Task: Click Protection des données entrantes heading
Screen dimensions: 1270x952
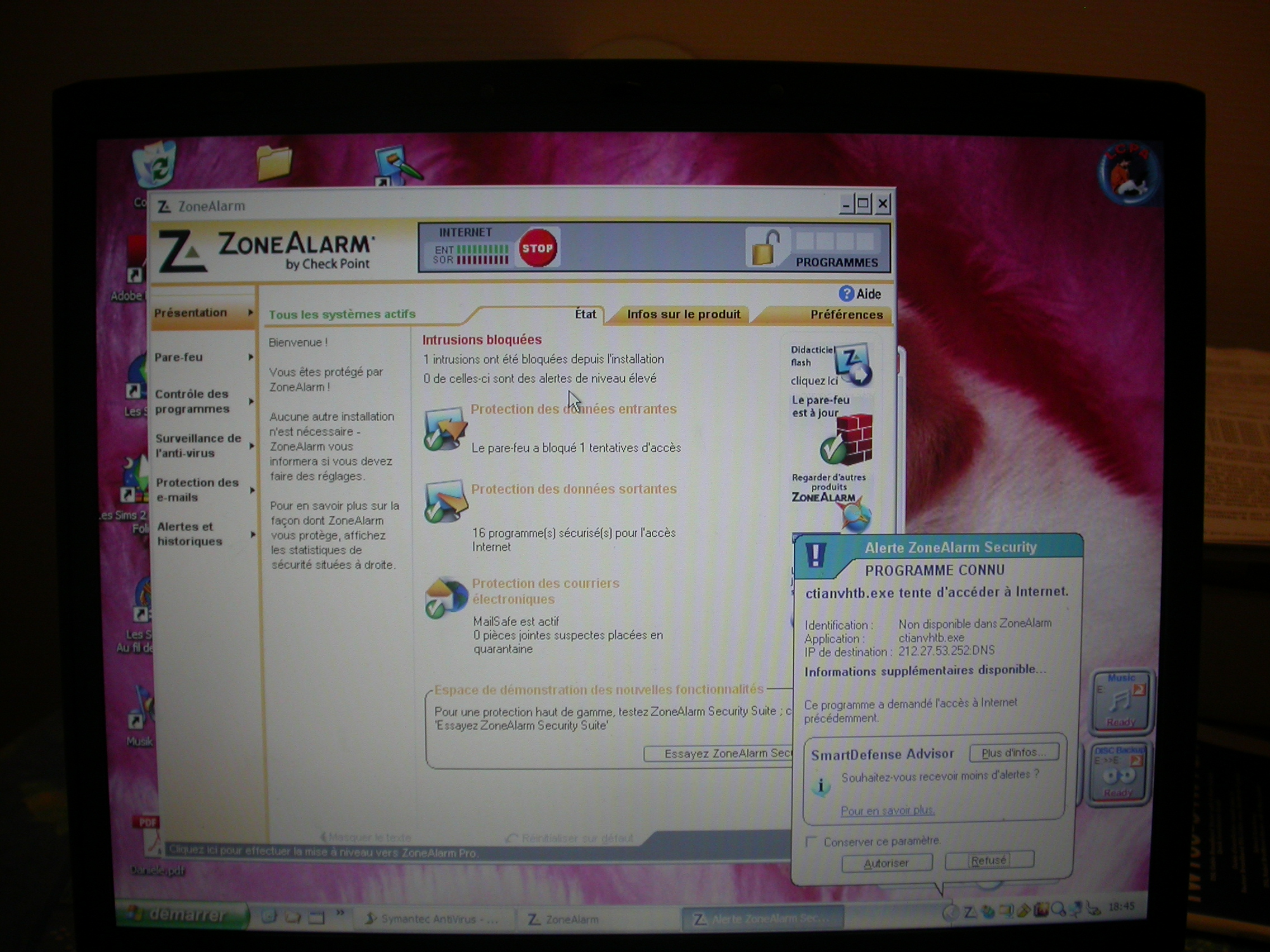Action: click(x=574, y=409)
